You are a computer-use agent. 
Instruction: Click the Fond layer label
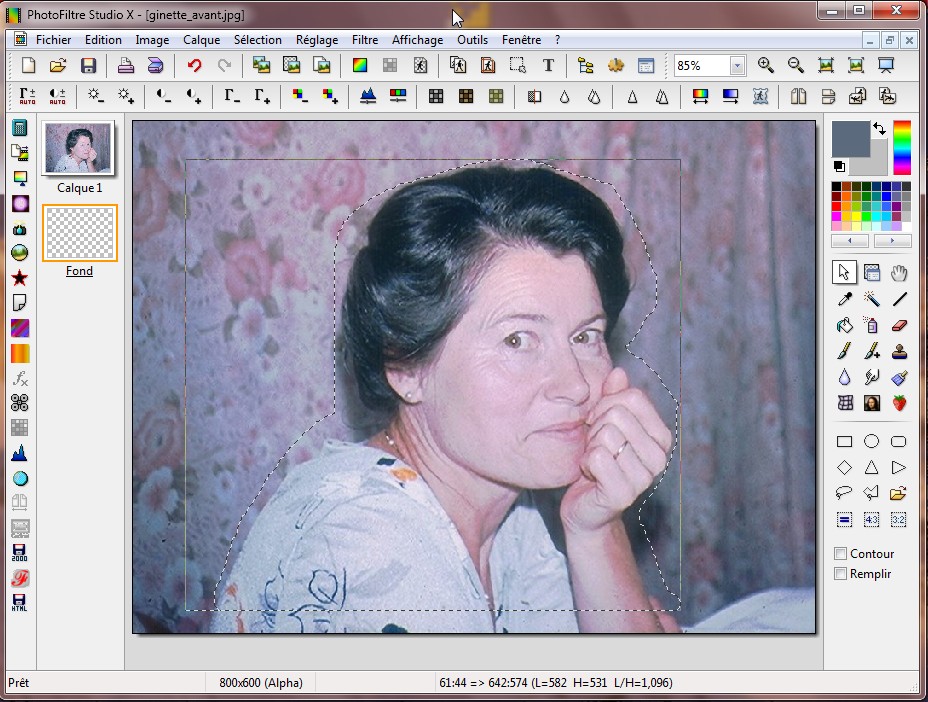pyautogui.click(x=79, y=271)
